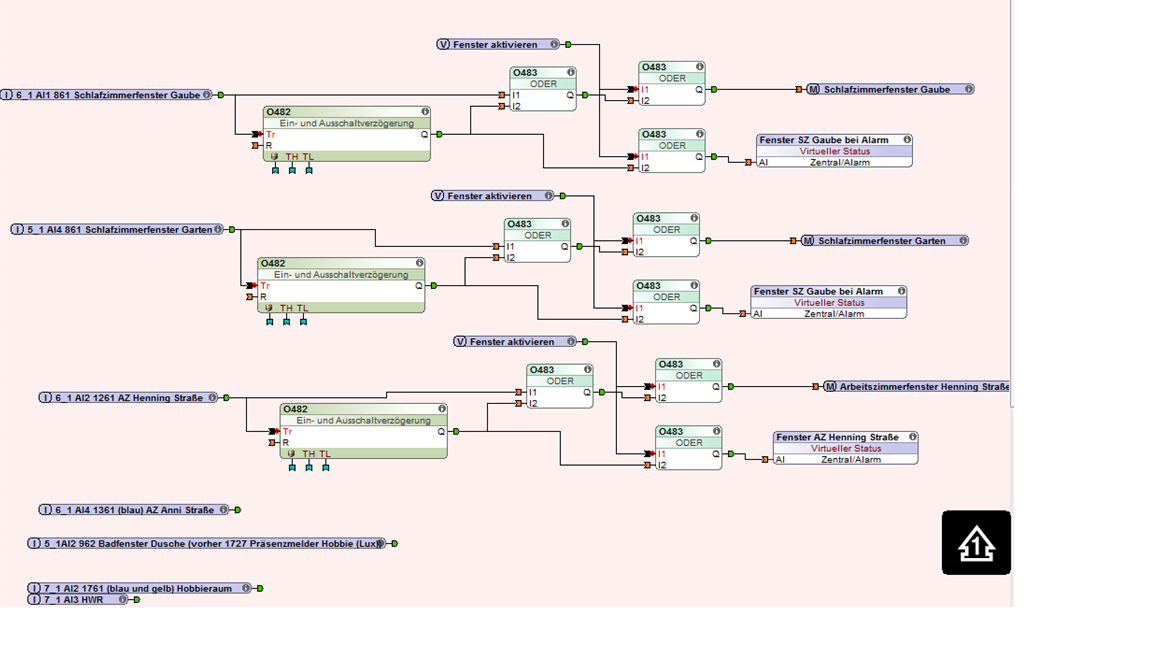
Task: Click Q output of bottom O482 delay block
Action: (441, 431)
